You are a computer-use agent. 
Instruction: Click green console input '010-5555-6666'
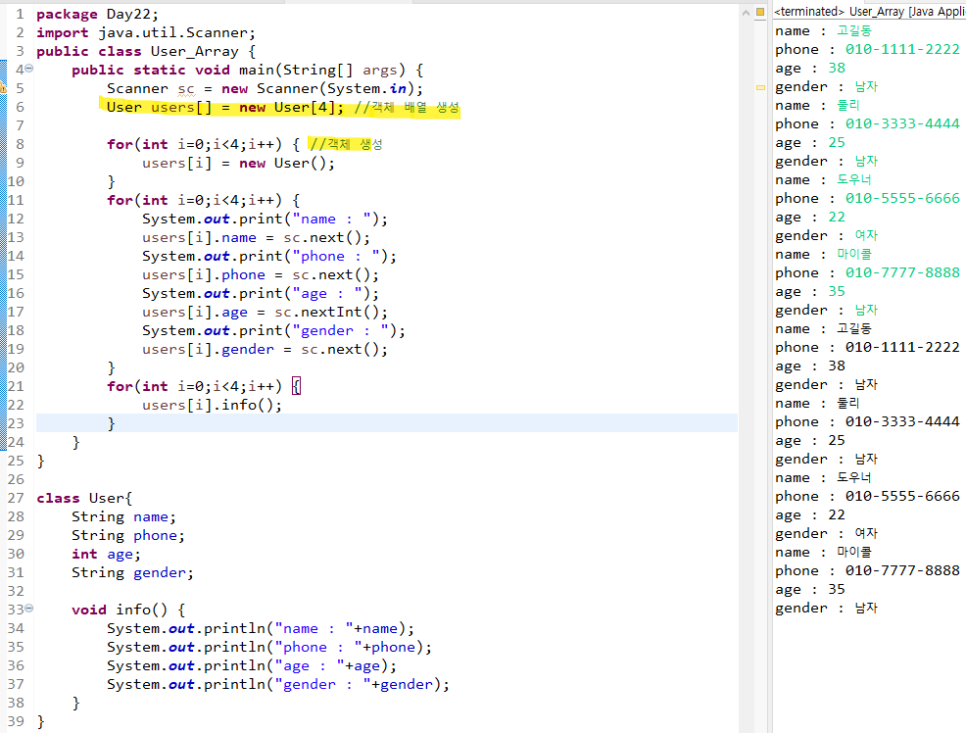point(902,198)
